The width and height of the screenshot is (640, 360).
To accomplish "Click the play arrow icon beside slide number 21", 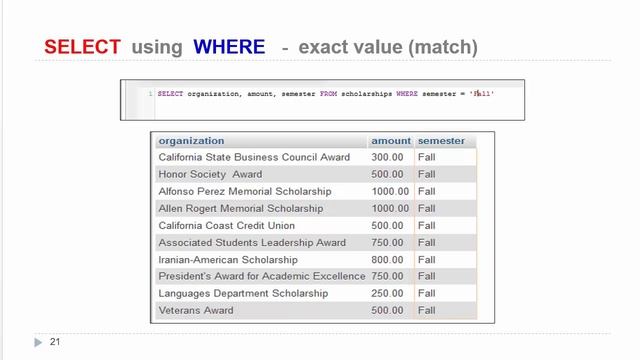I will point(38,342).
